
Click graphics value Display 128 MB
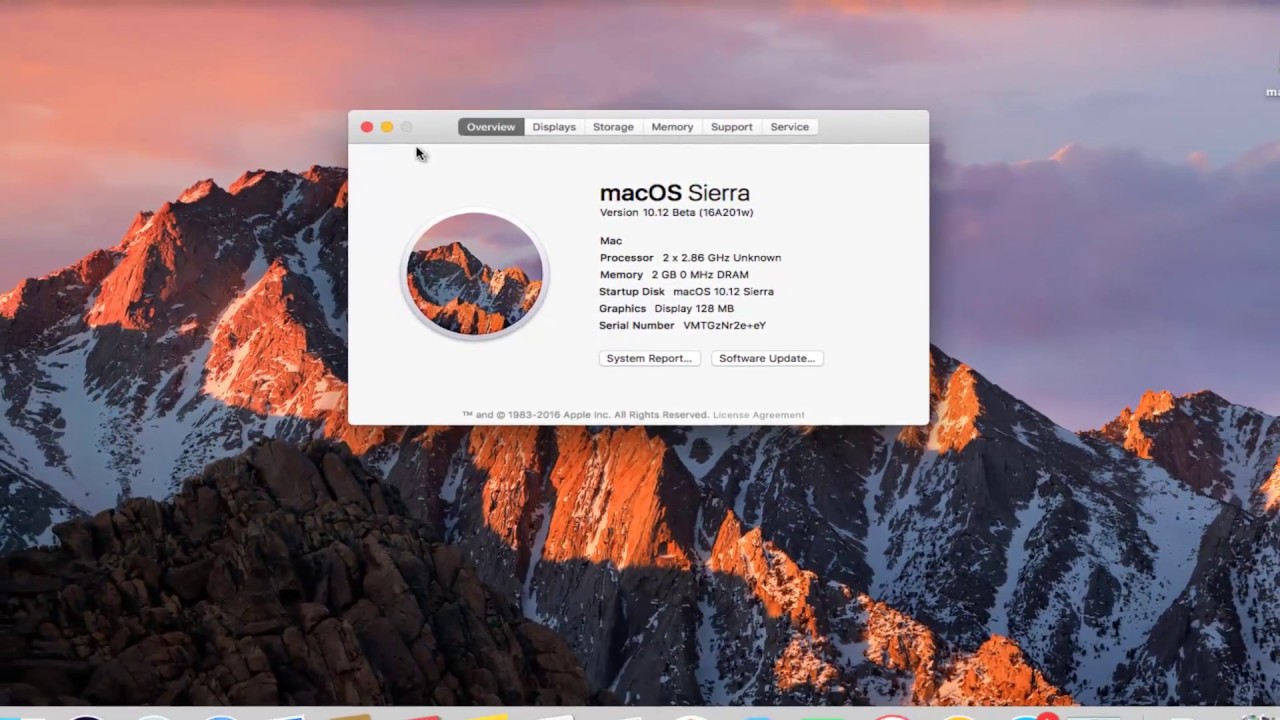click(694, 308)
